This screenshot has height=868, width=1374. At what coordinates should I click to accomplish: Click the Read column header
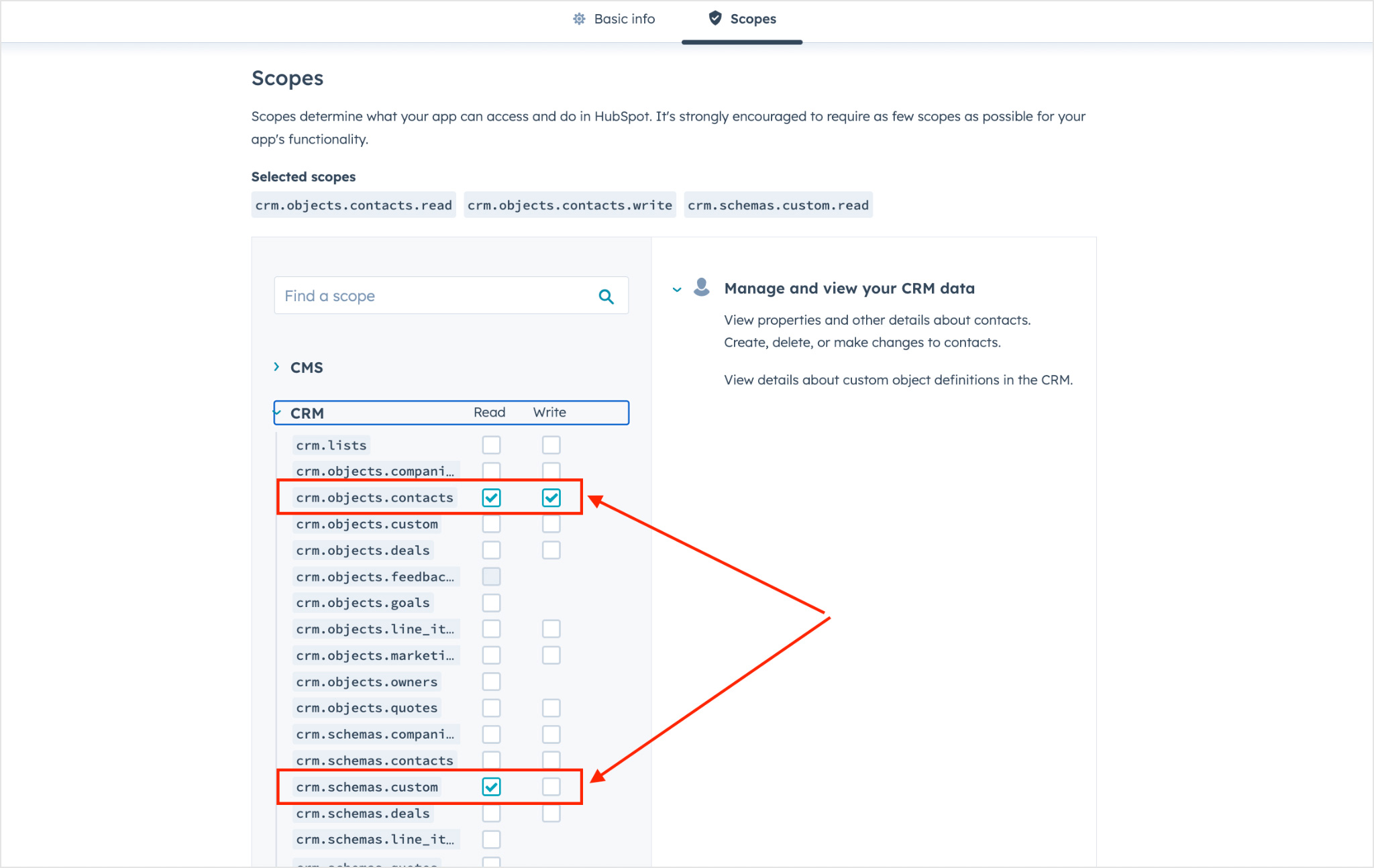(490, 412)
